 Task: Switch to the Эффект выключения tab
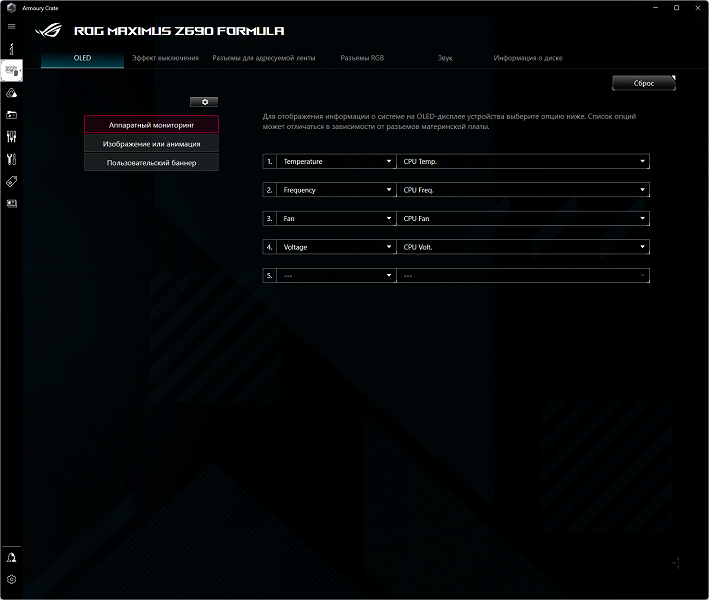coord(165,58)
